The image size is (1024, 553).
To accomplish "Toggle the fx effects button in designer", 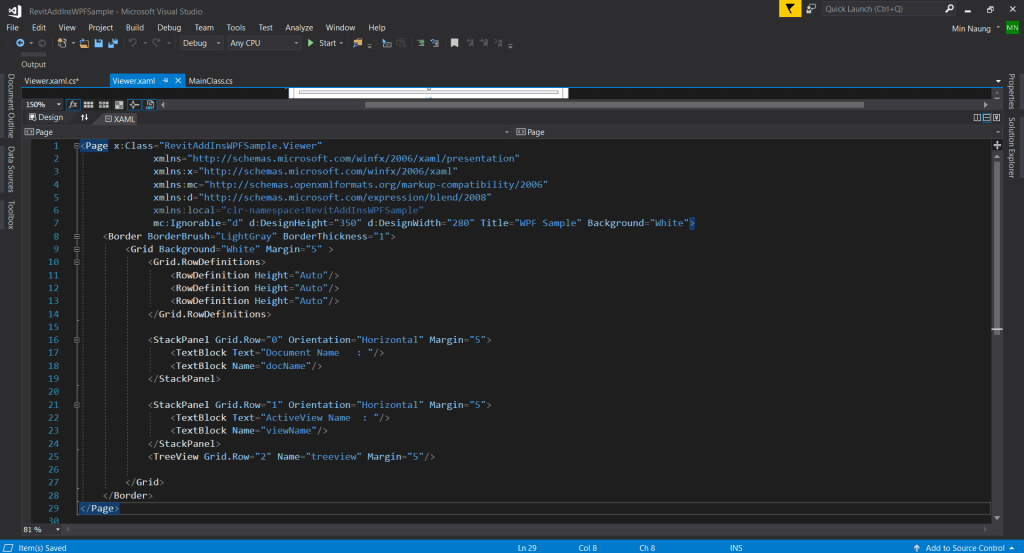I will 73,104.
